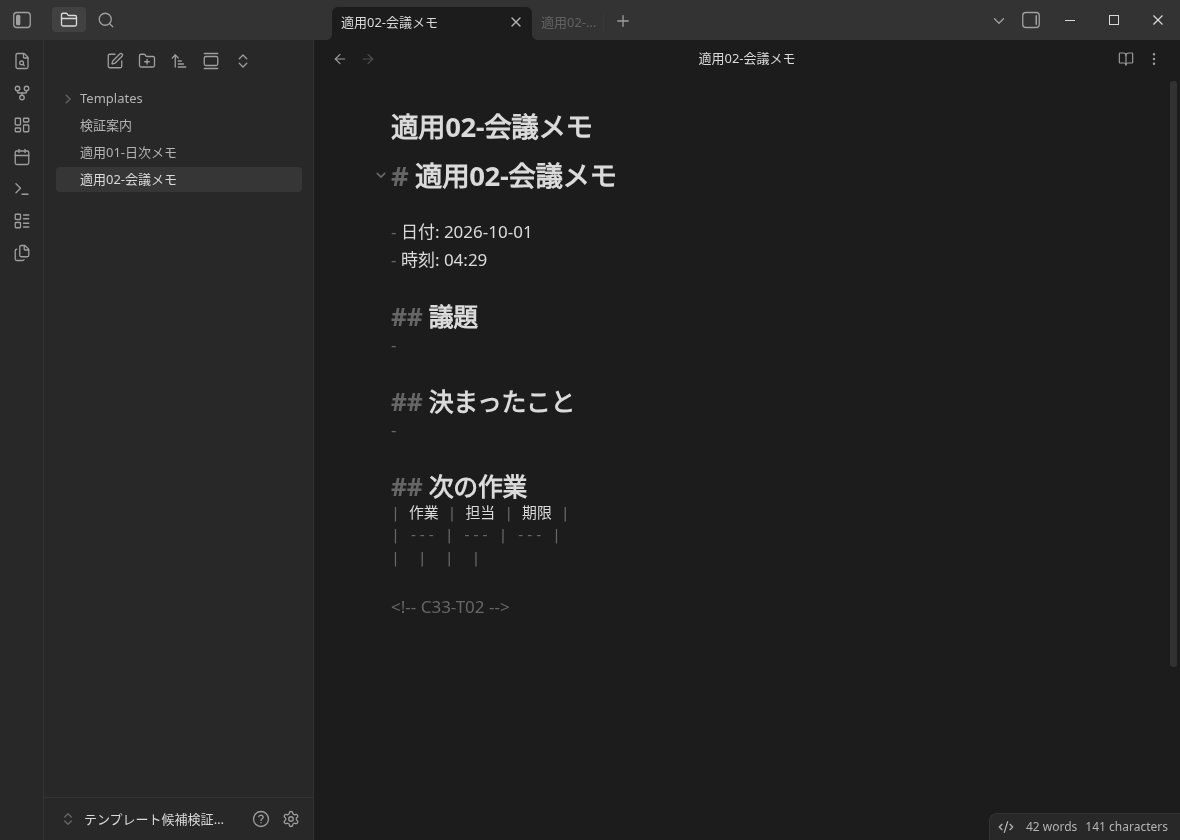The width and height of the screenshot is (1180, 840).
Task: Open the help icon
Action: (x=261, y=820)
